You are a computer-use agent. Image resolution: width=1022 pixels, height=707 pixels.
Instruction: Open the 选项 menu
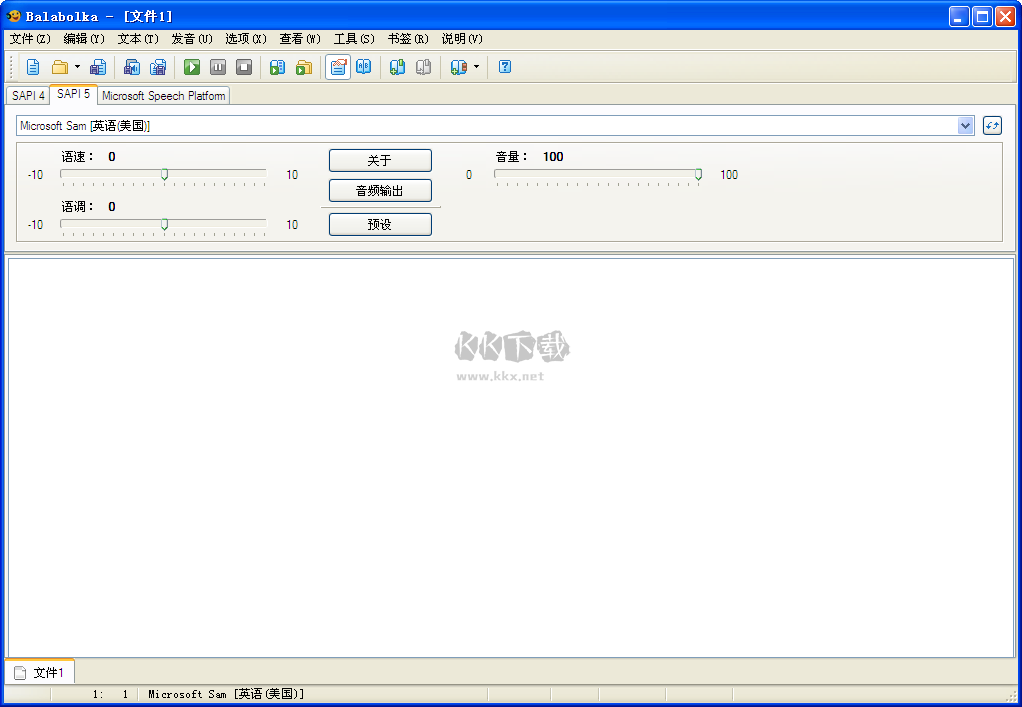click(245, 39)
